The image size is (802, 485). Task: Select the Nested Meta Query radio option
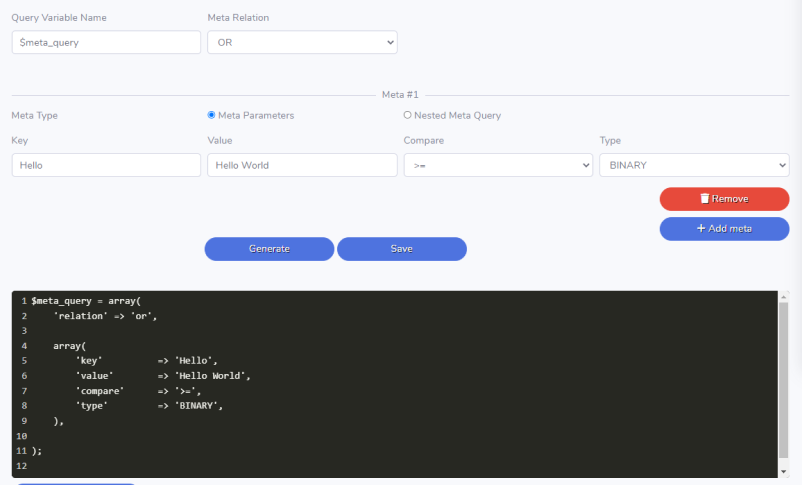pos(407,115)
